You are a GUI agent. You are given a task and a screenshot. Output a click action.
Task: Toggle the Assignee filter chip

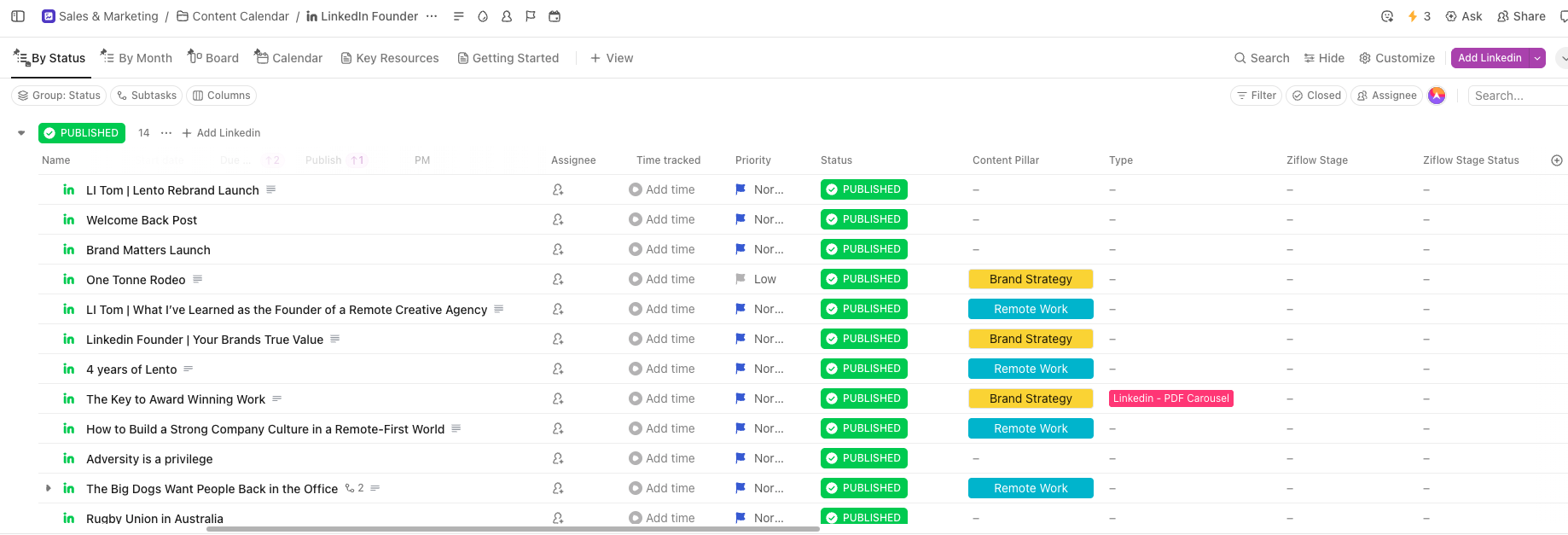click(x=1386, y=96)
